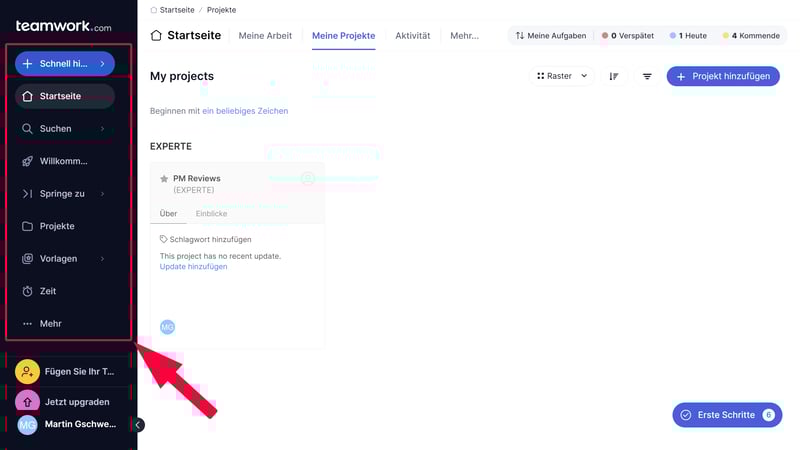Image resolution: width=800 pixels, height=450 pixels.
Task: Click the Martin Gschwe... profile name
Action: (x=80, y=424)
